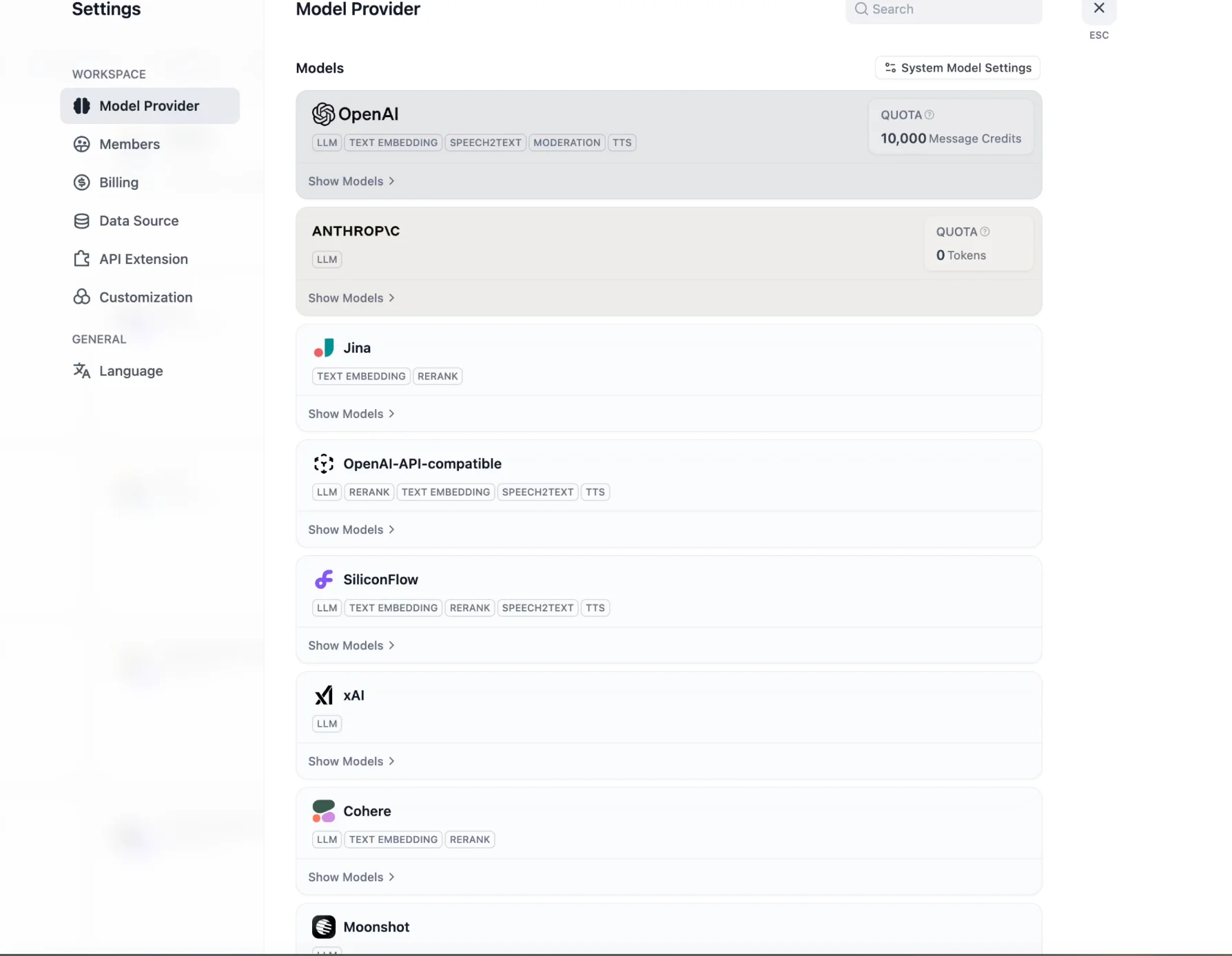
Task: Click the xAI logo icon
Action: click(x=323, y=696)
